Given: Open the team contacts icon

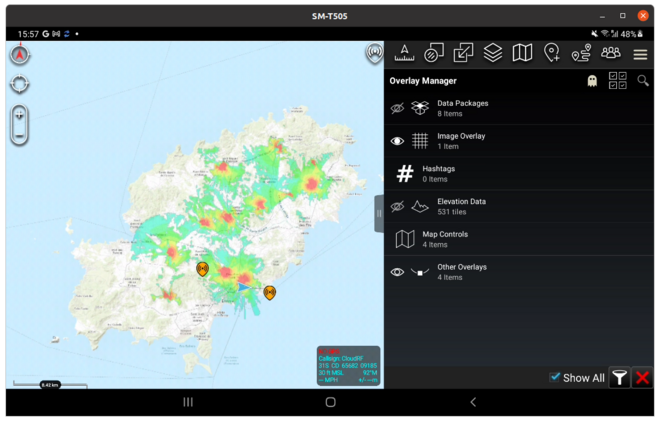Looking at the screenshot, I should point(610,53).
